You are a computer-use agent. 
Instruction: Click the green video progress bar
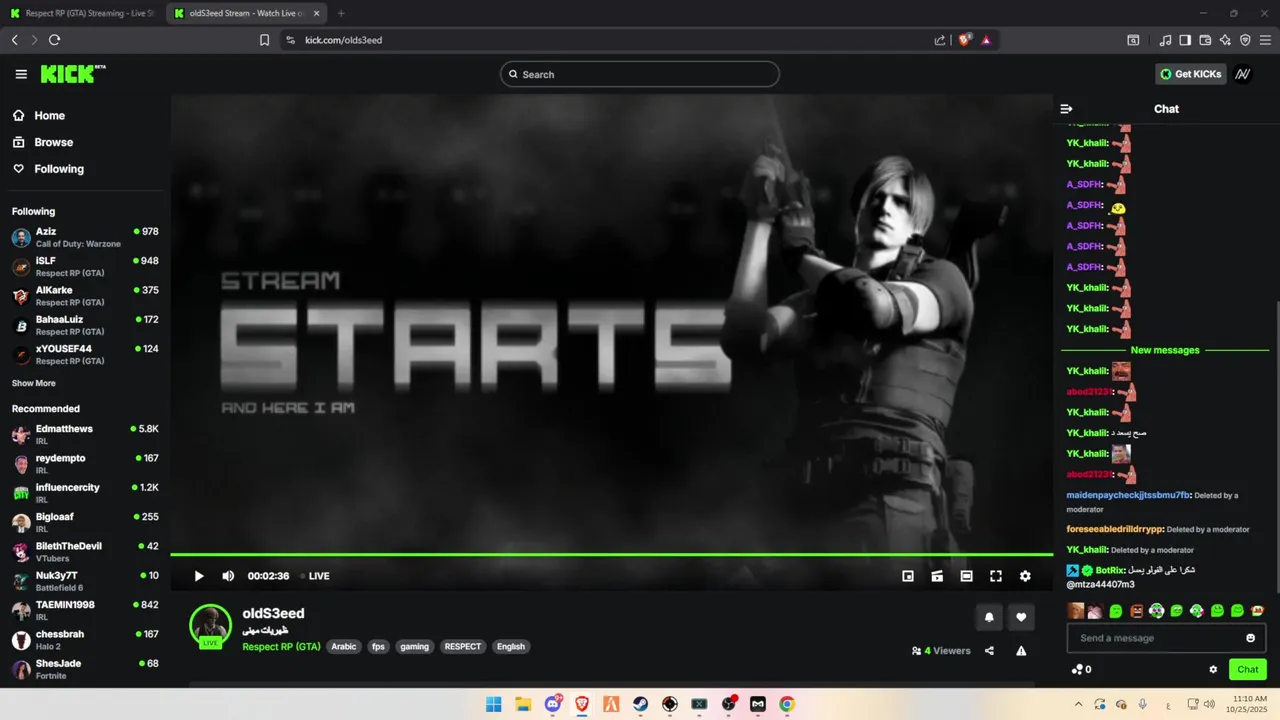(x=611, y=554)
